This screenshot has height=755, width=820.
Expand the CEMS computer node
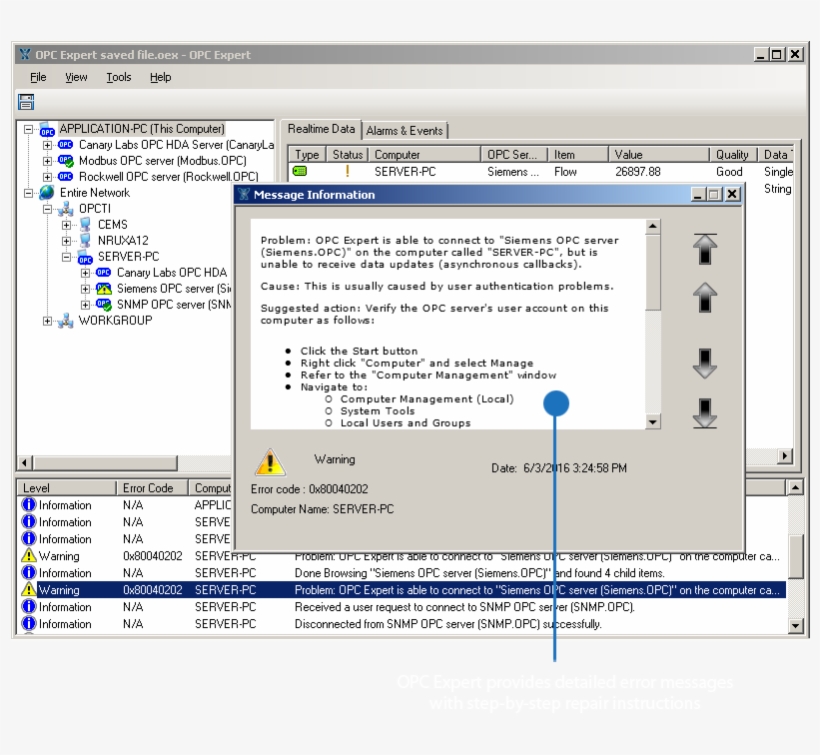tap(66, 225)
